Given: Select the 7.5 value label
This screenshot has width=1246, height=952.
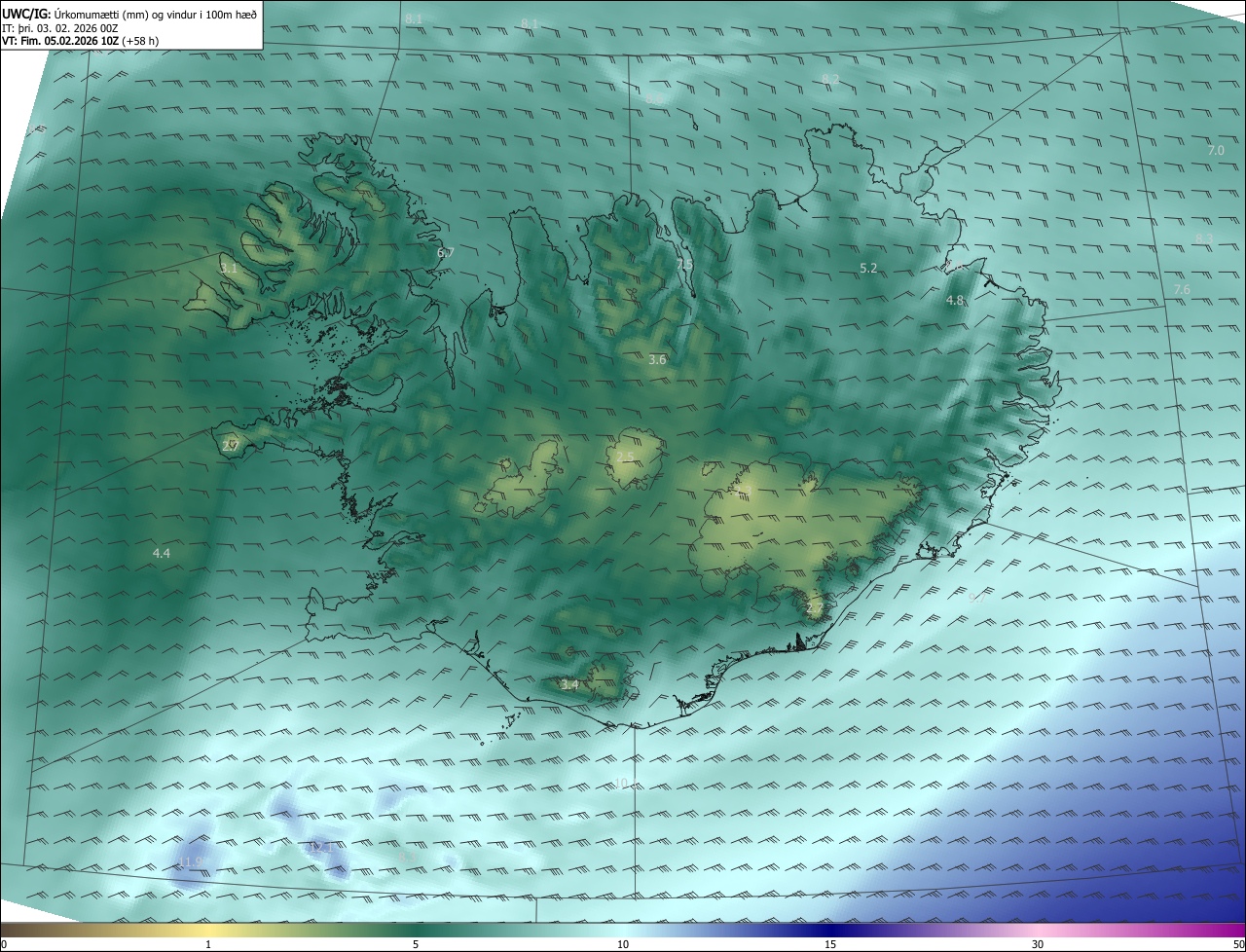Looking at the screenshot, I should click(685, 265).
